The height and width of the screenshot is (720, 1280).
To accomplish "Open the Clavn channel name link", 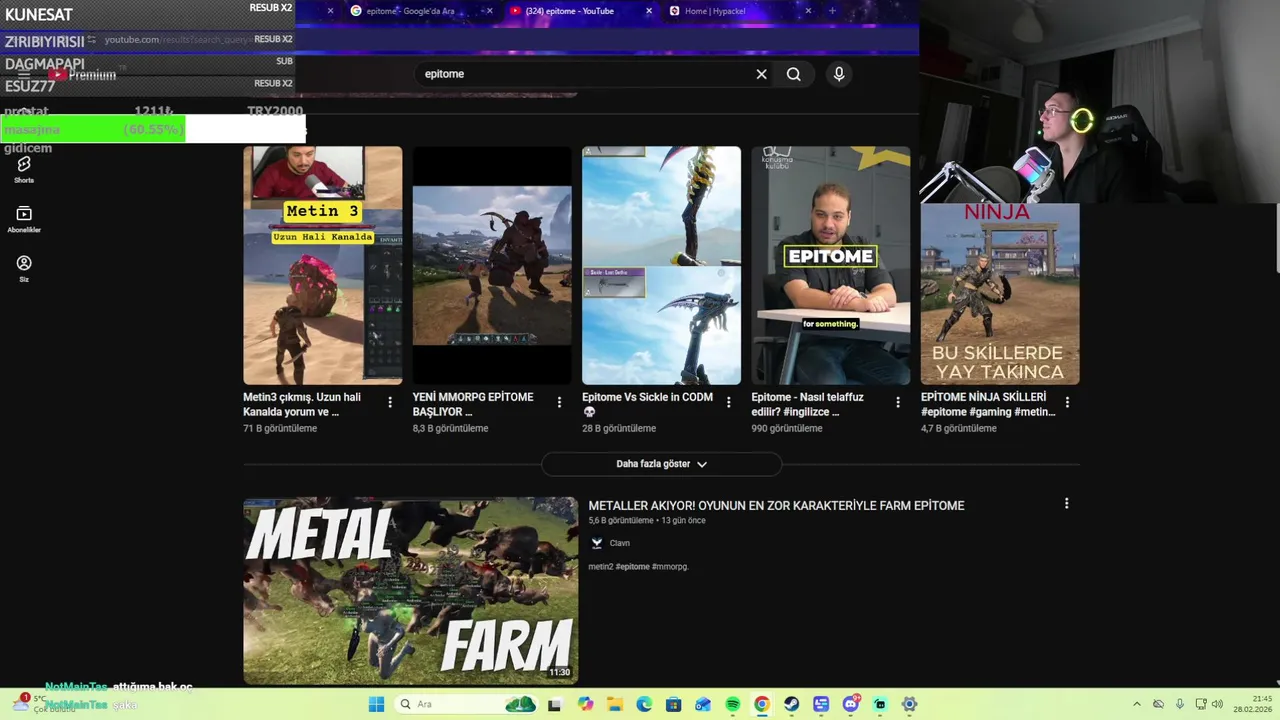I will pos(620,543).
